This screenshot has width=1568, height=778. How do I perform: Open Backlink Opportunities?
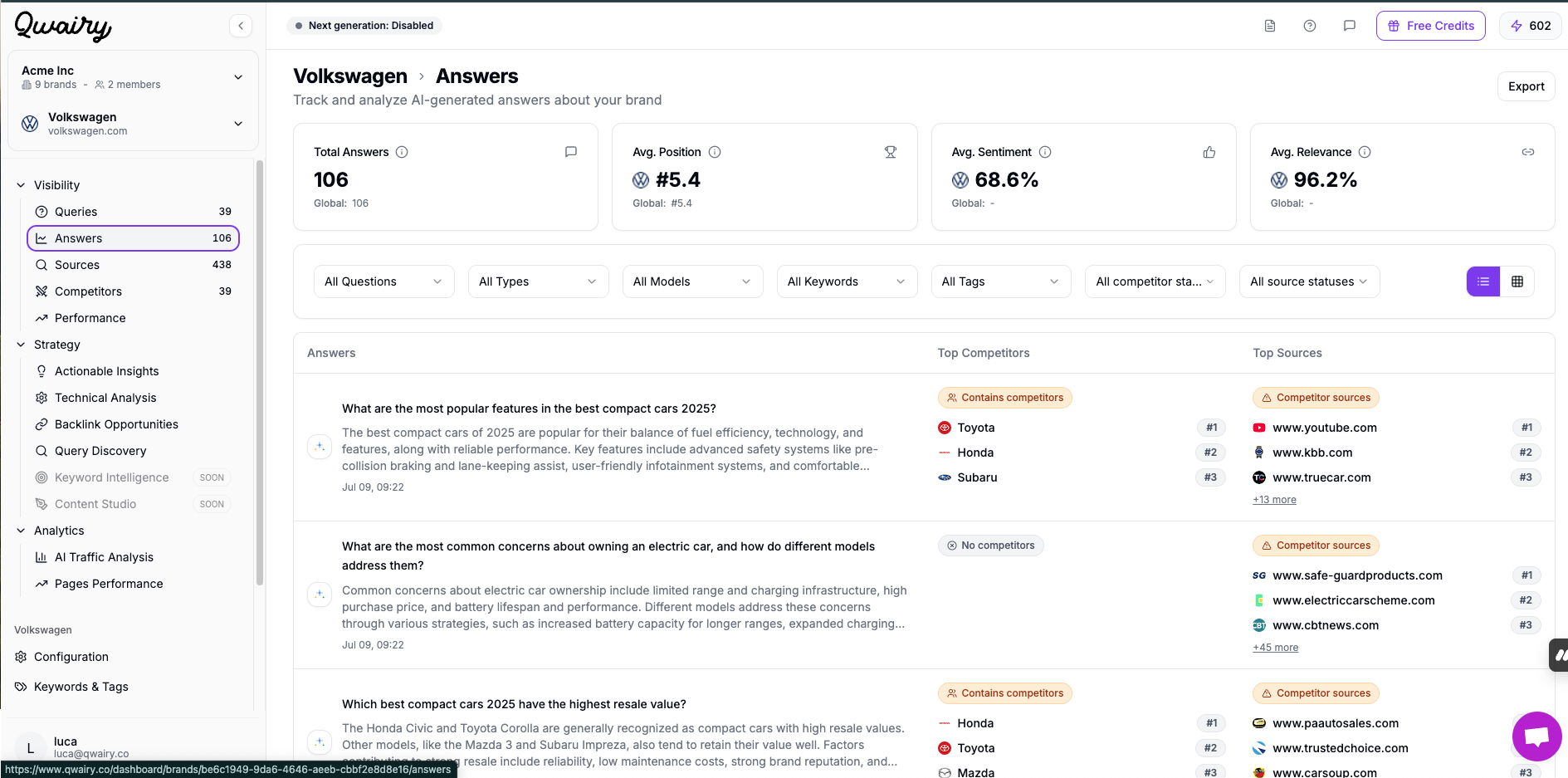(134, 424)
